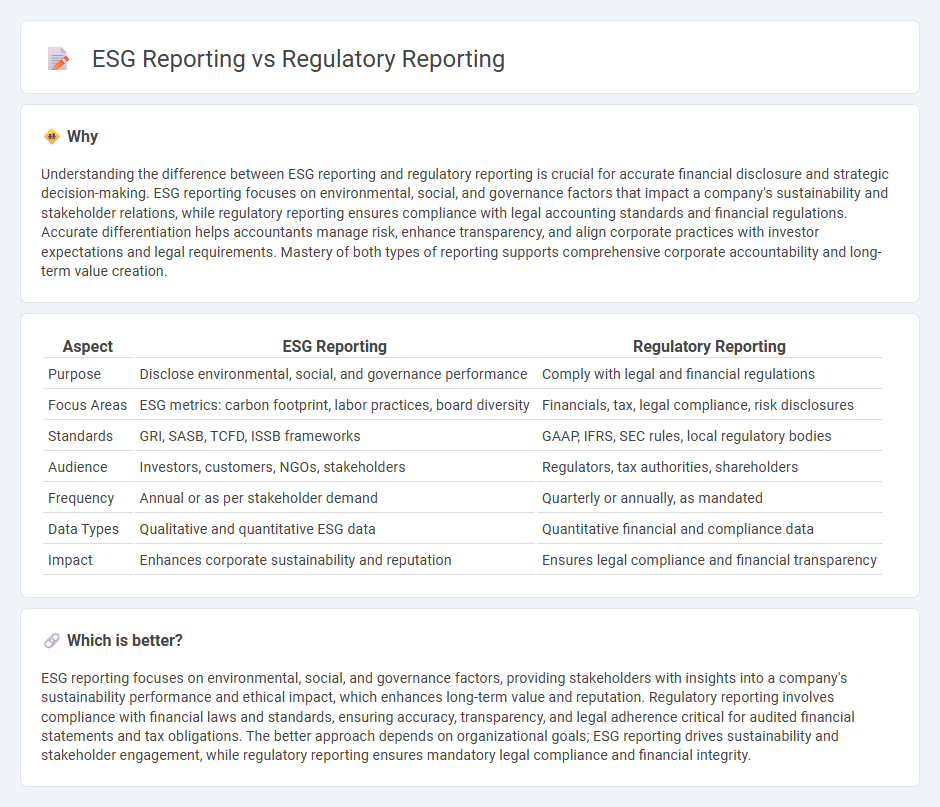Click the 'Aspect' column header
Viewport: 940px width, 807px height.
88,347
